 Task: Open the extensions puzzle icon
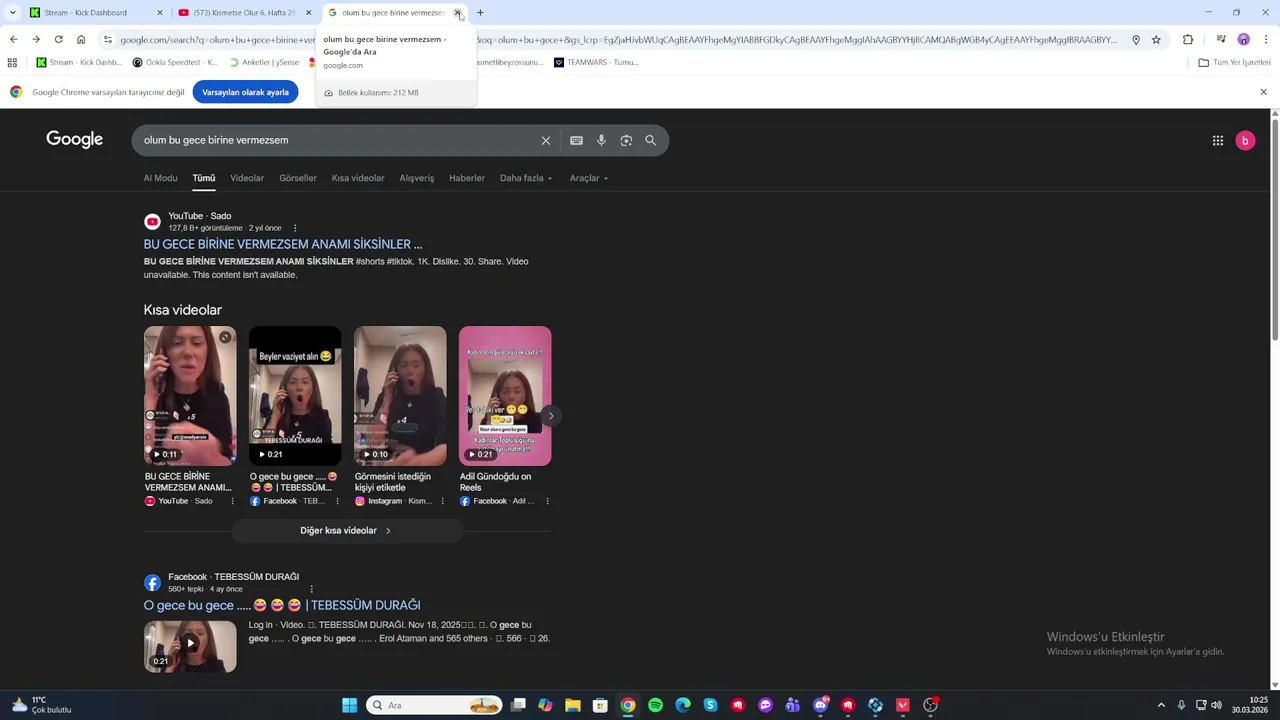[x=1188, y=40]
